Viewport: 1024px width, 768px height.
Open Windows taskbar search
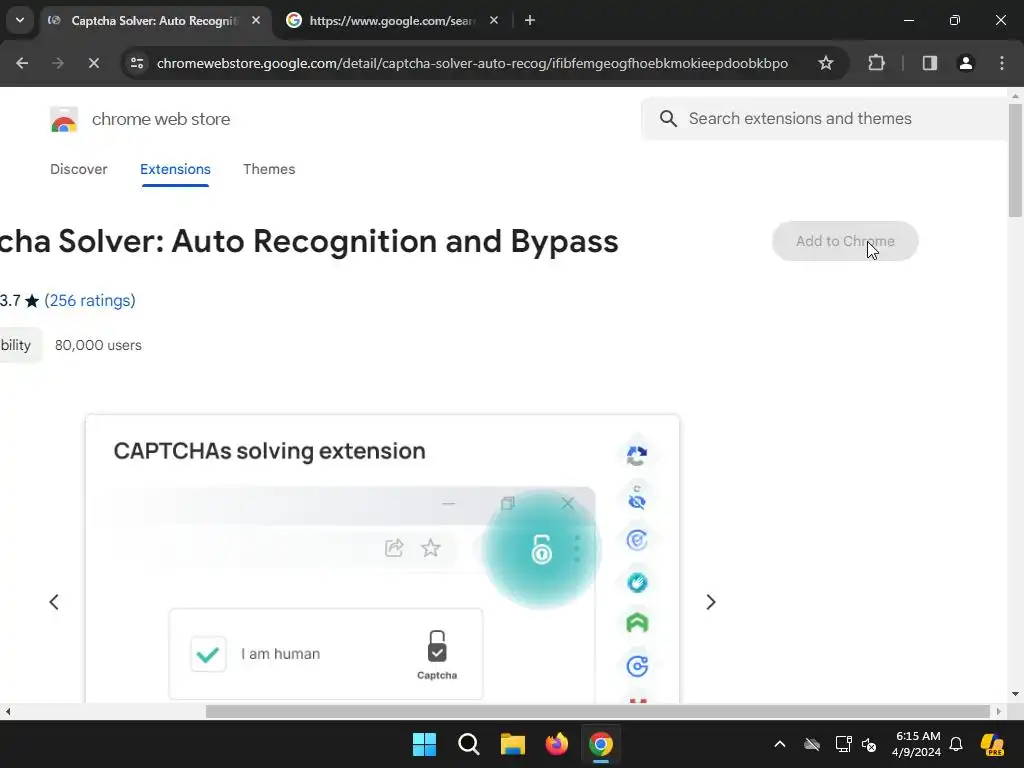468,744
